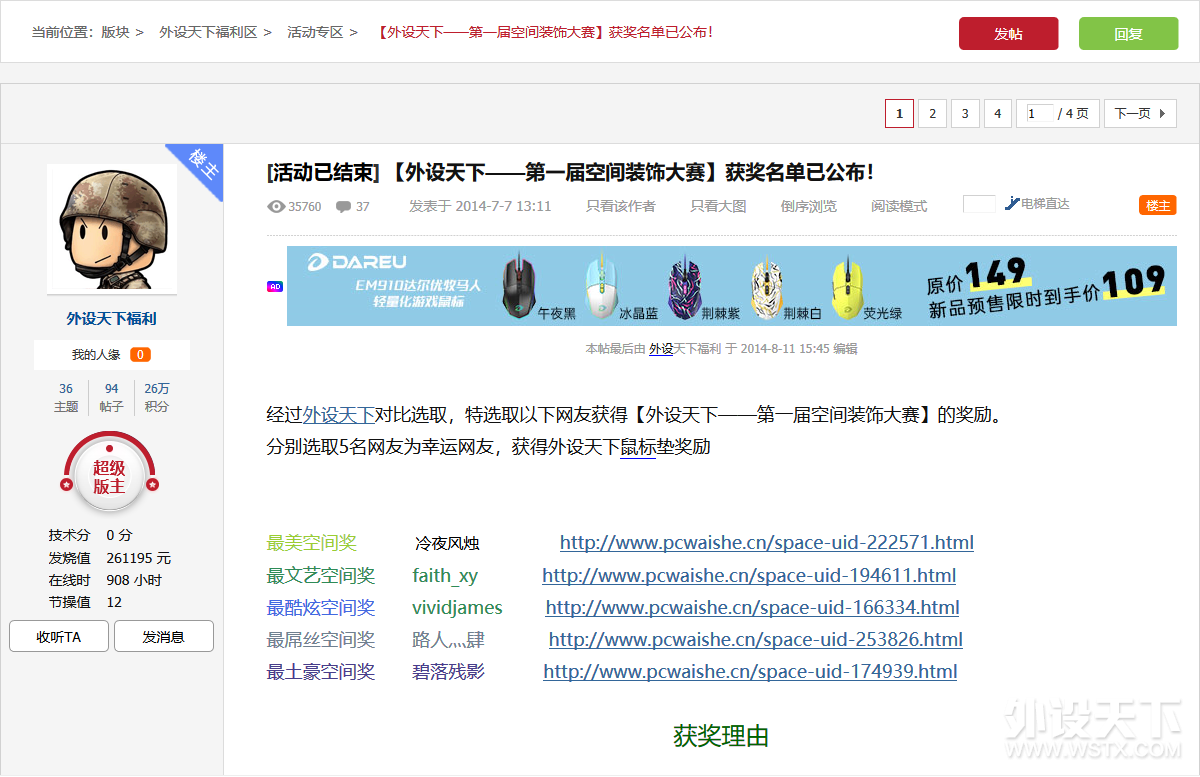Click the 超级版主 rank badge
Image resolution: width=1200 pixels, height=777 pixels.
pyautogui.click(x=110, y=477)
